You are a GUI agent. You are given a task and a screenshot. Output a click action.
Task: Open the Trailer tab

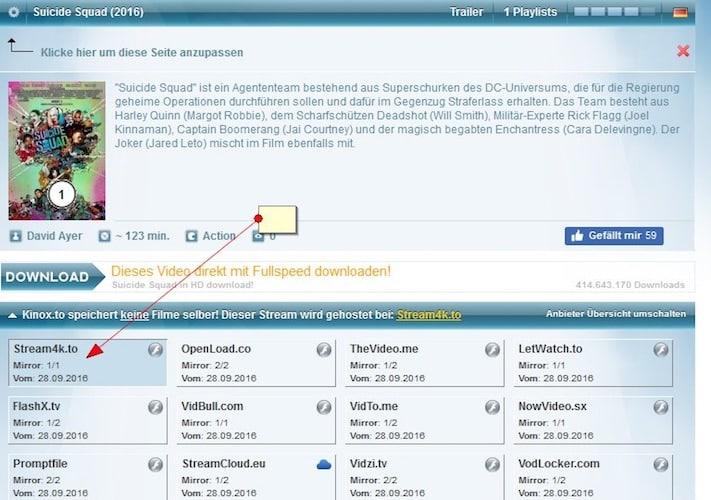467,12
